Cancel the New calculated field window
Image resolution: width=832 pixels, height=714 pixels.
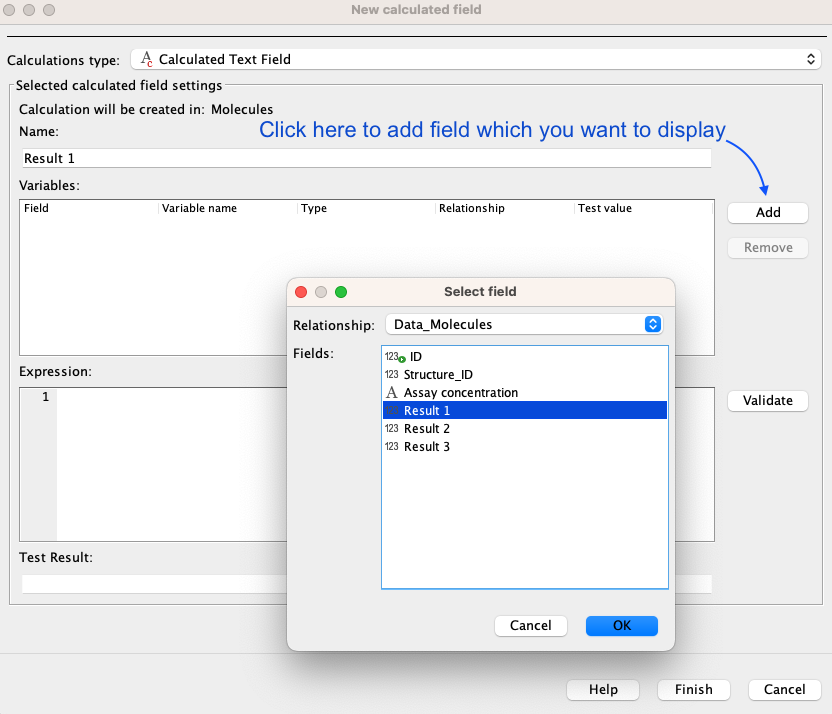pos(784,689)
